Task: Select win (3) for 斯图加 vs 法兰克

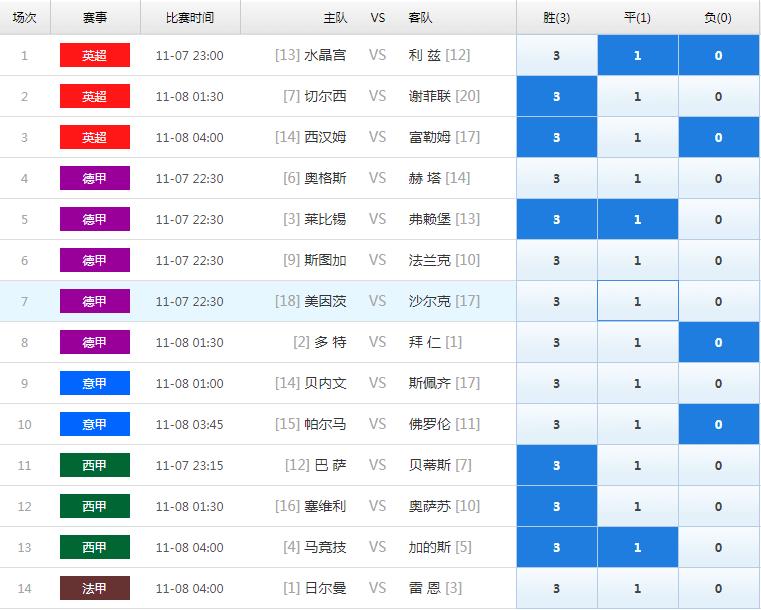Action: click(557, 260)
